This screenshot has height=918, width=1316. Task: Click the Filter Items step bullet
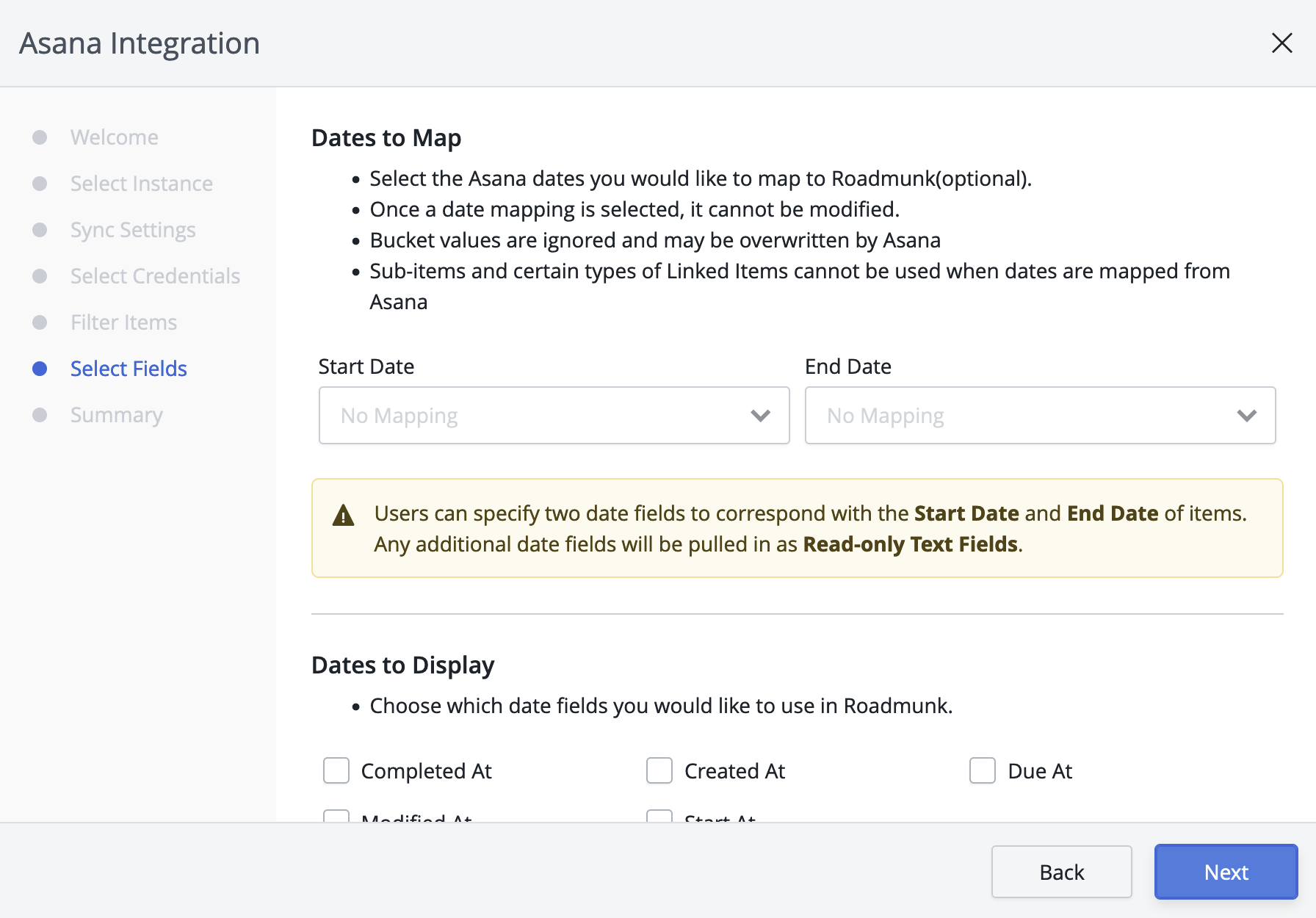(x=40, y=322)
